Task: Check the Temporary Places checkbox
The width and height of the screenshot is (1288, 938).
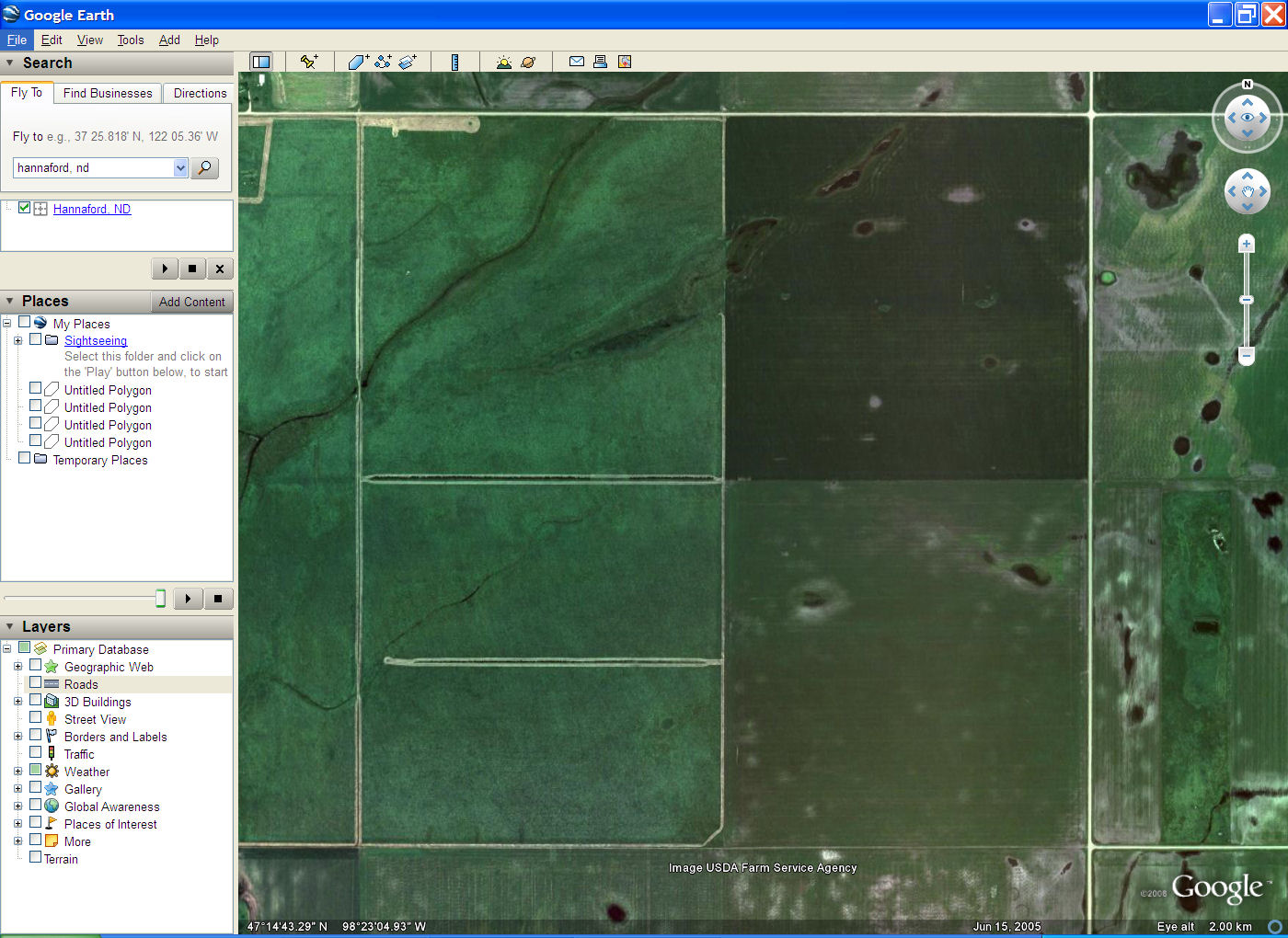Action: [x=25, y=457]
